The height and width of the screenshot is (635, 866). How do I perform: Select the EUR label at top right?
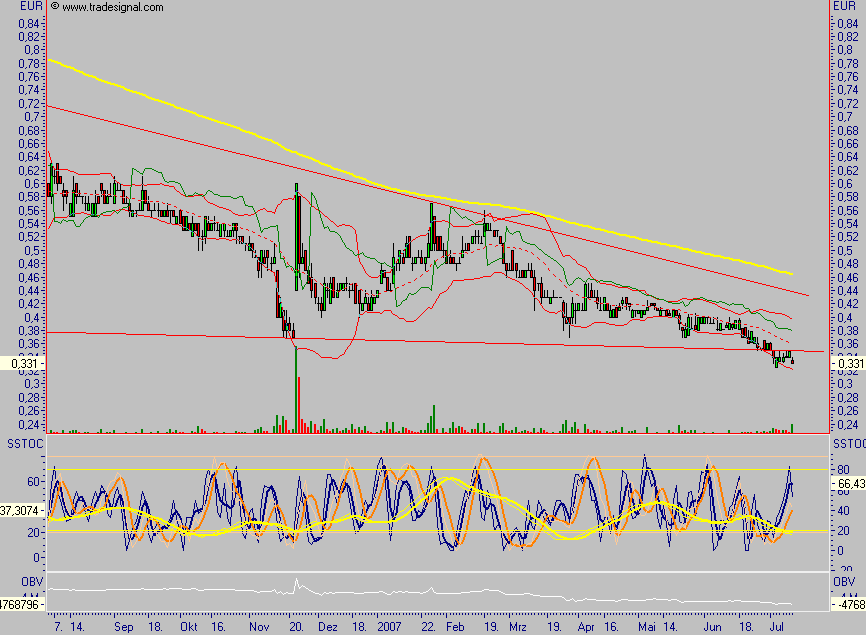pyautogui.click(x=842, y=7)
